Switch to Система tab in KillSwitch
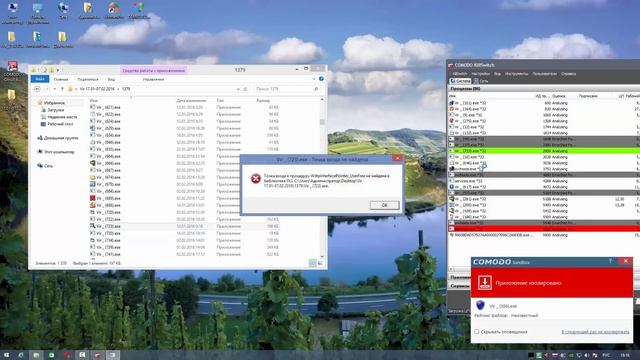 coord(460,81)
